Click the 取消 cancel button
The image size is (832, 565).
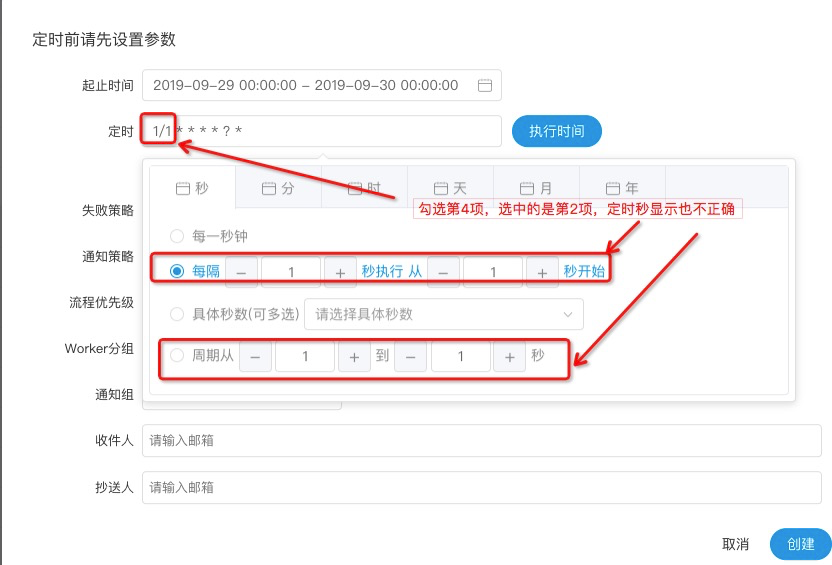(x=735, y=544)
